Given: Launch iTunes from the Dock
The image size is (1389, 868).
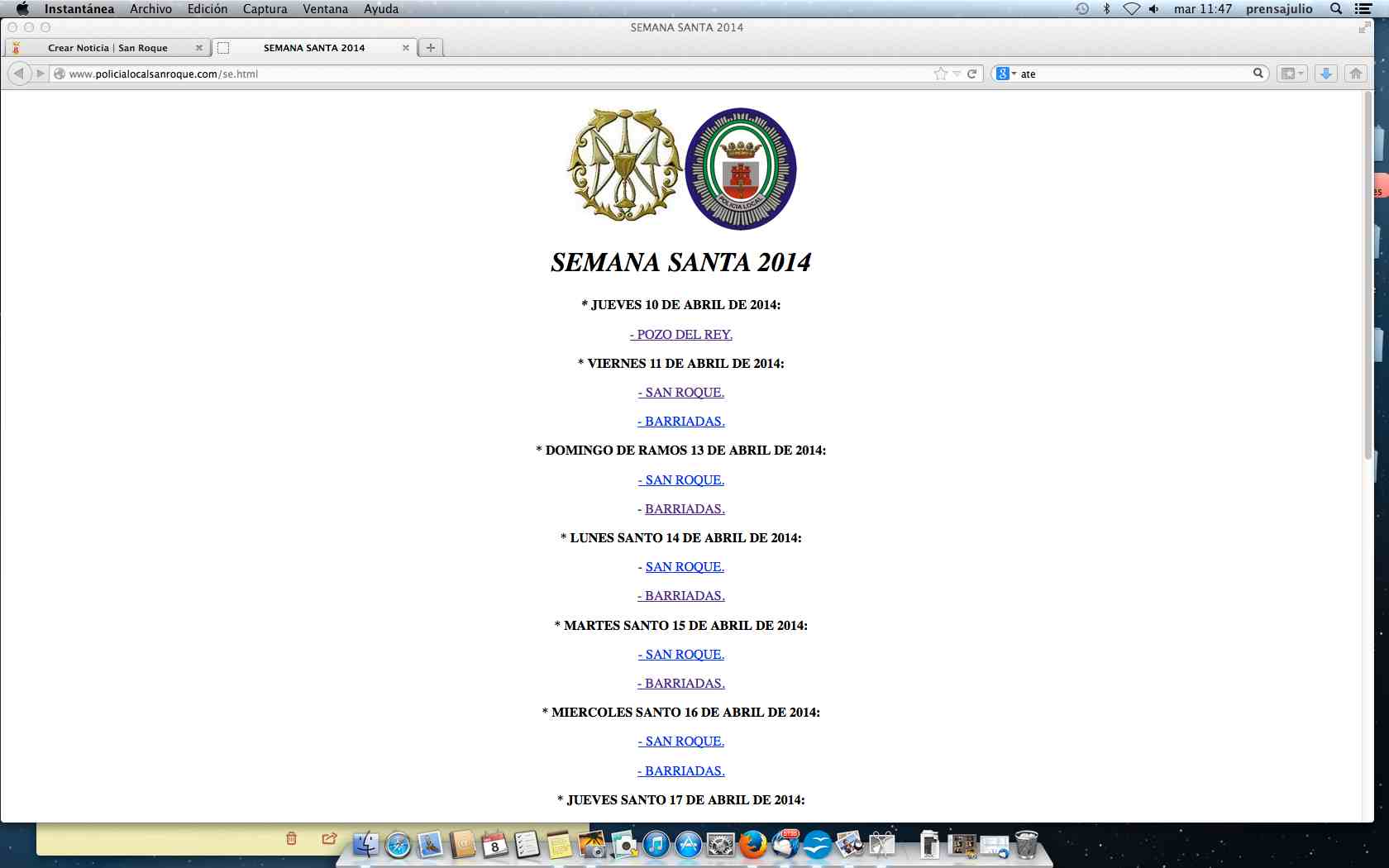Looking at the screenshot, I should click(x=656, y=845).
